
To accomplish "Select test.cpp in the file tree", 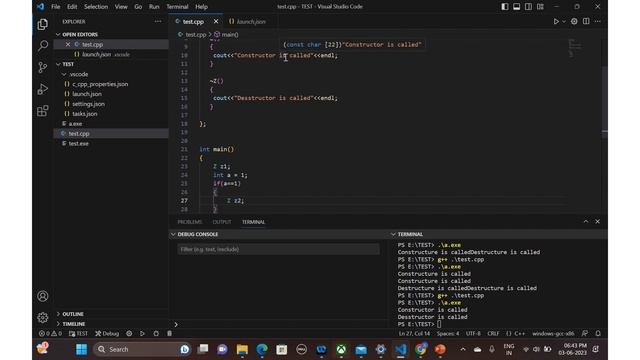I will click(x=111, y=133).
